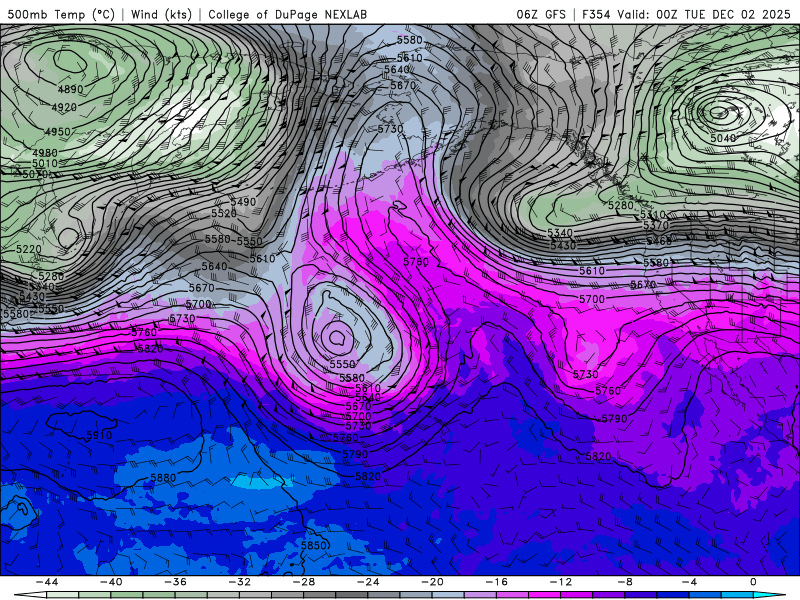This screenshot has width=800, height=600.
Task: Click the -32 colorbar tick label
Action: [x=240, y=582]
